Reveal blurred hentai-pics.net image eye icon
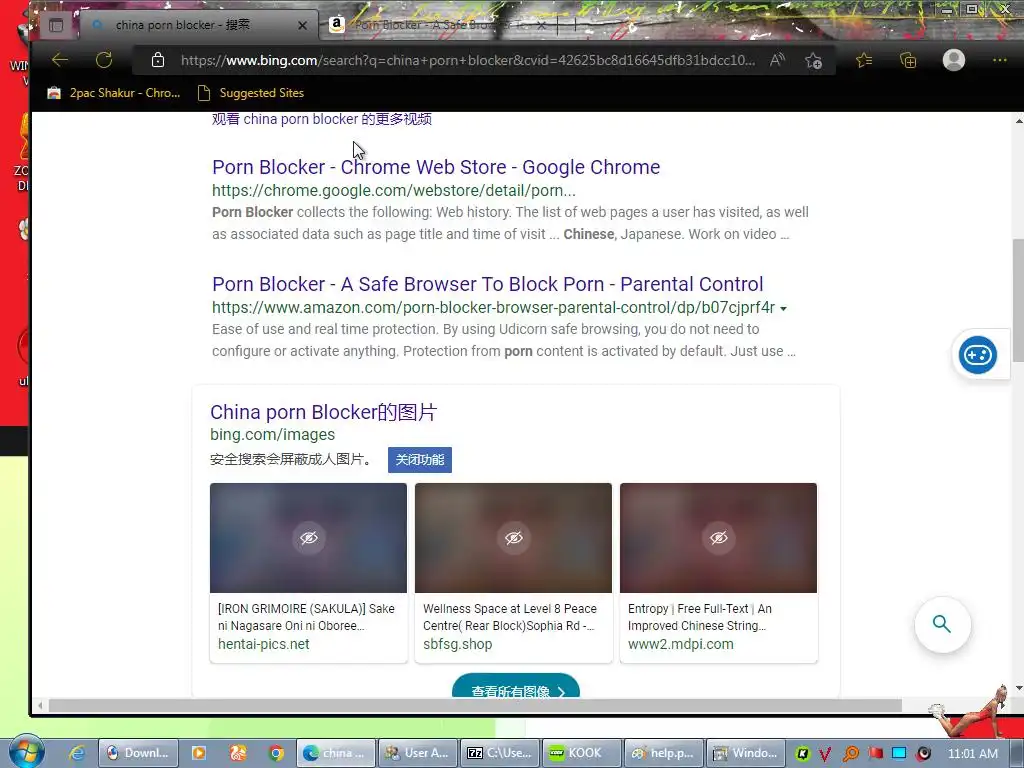The width and height of the screenshot is (1024, 768). coord(309,537)
